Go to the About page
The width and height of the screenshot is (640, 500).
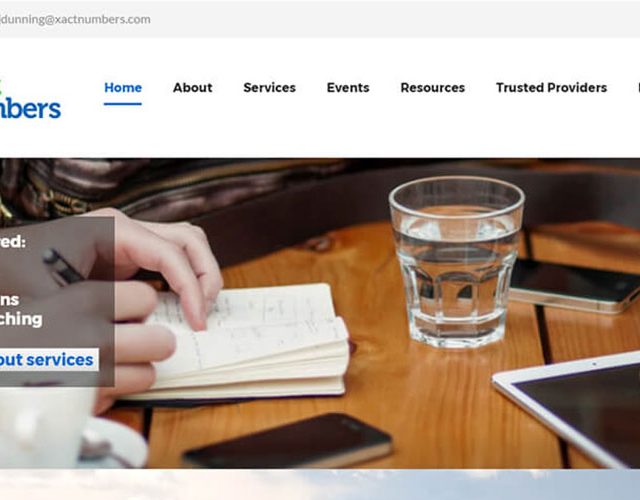point(193,88)
